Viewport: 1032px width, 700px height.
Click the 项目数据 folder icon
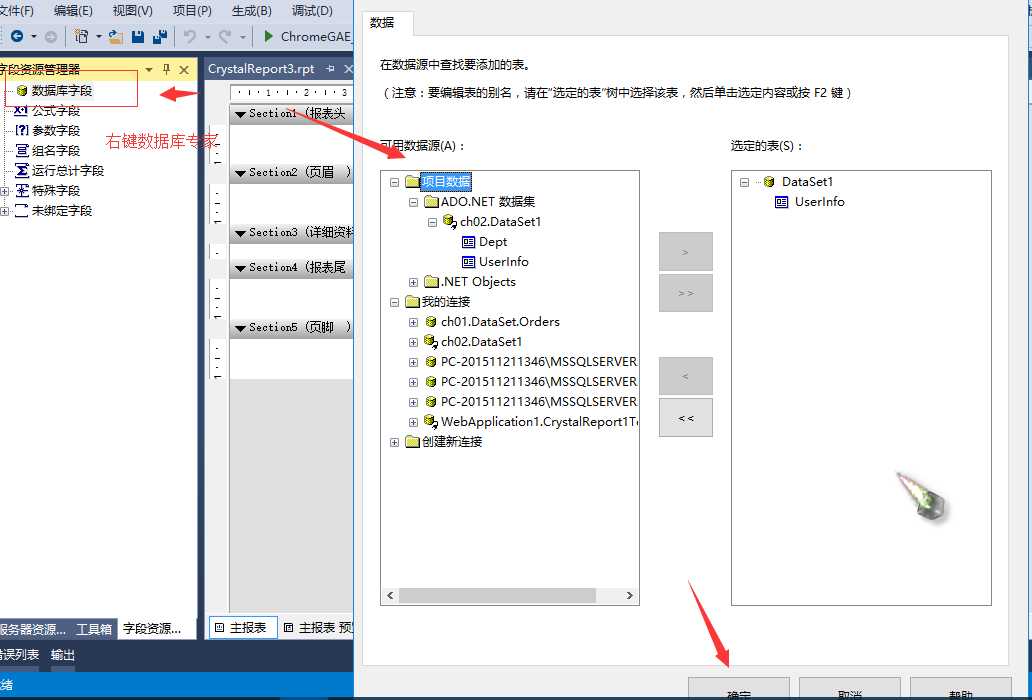pos(413,182)
